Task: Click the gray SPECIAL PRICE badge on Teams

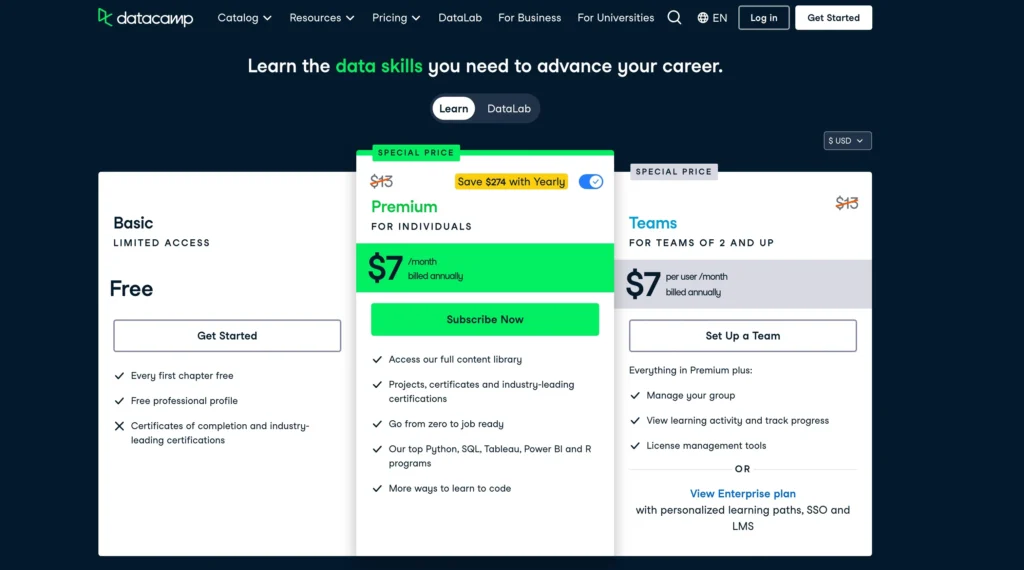Action: pos(673,171)
